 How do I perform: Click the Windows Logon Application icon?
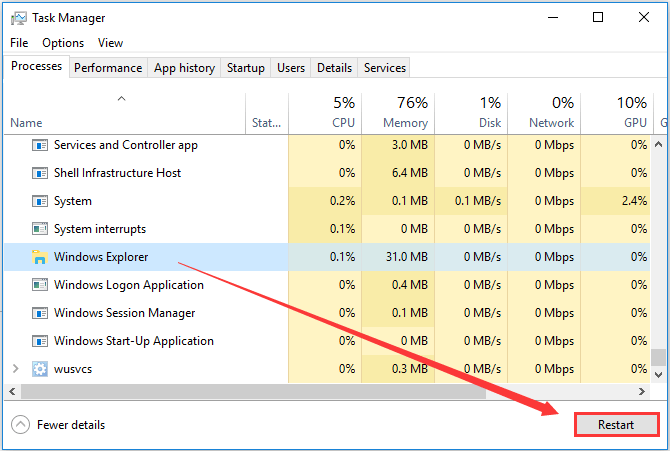[x=40, y=285]
